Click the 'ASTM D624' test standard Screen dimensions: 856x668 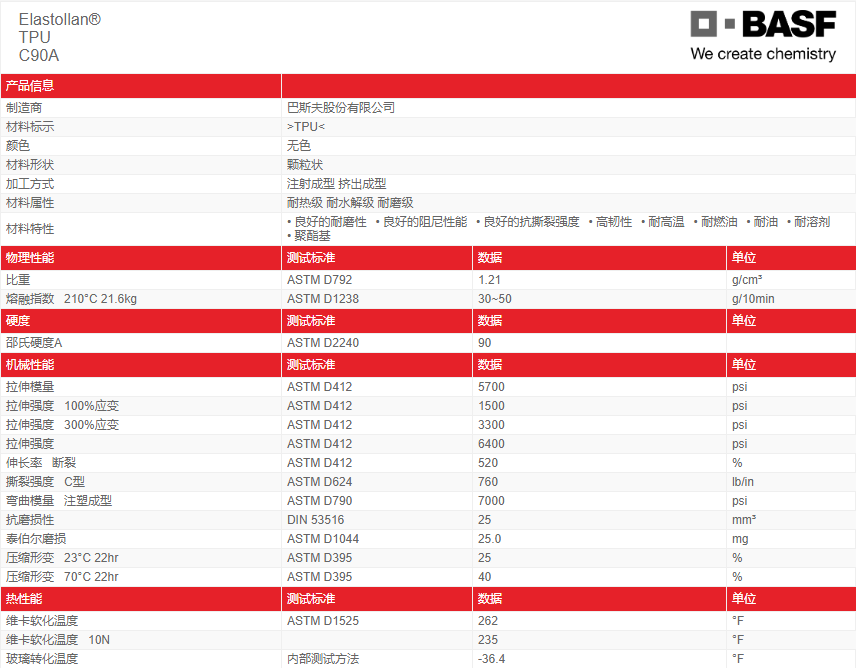319,482
